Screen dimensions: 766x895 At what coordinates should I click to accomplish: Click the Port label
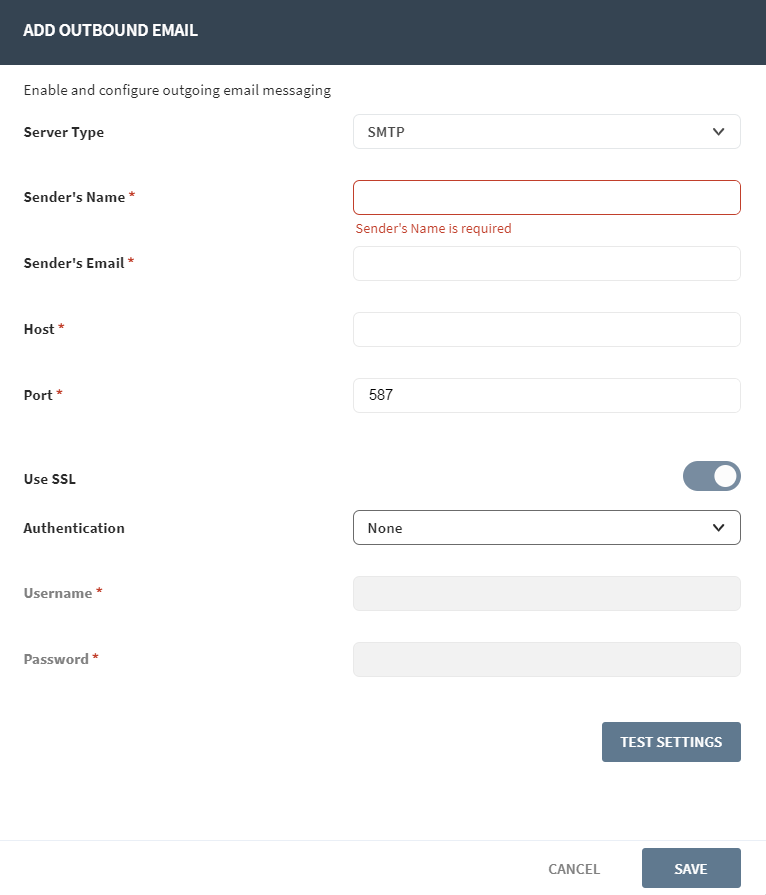click(x=43, y=395)
